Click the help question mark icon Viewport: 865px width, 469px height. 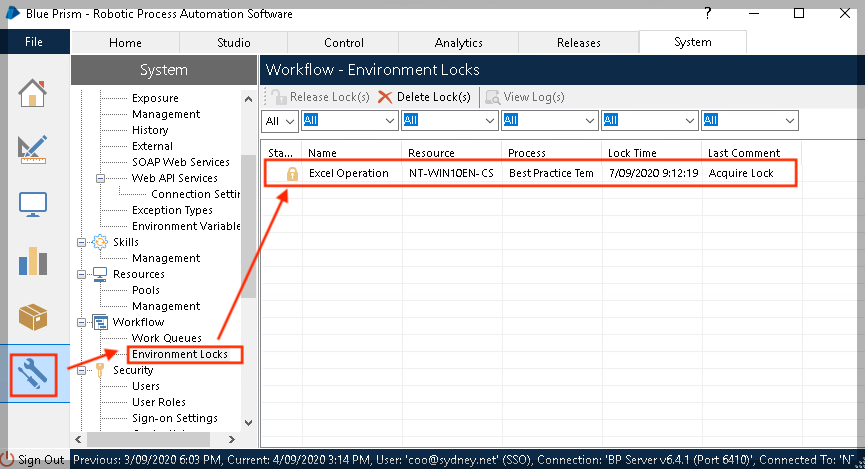tap(708, 13)
